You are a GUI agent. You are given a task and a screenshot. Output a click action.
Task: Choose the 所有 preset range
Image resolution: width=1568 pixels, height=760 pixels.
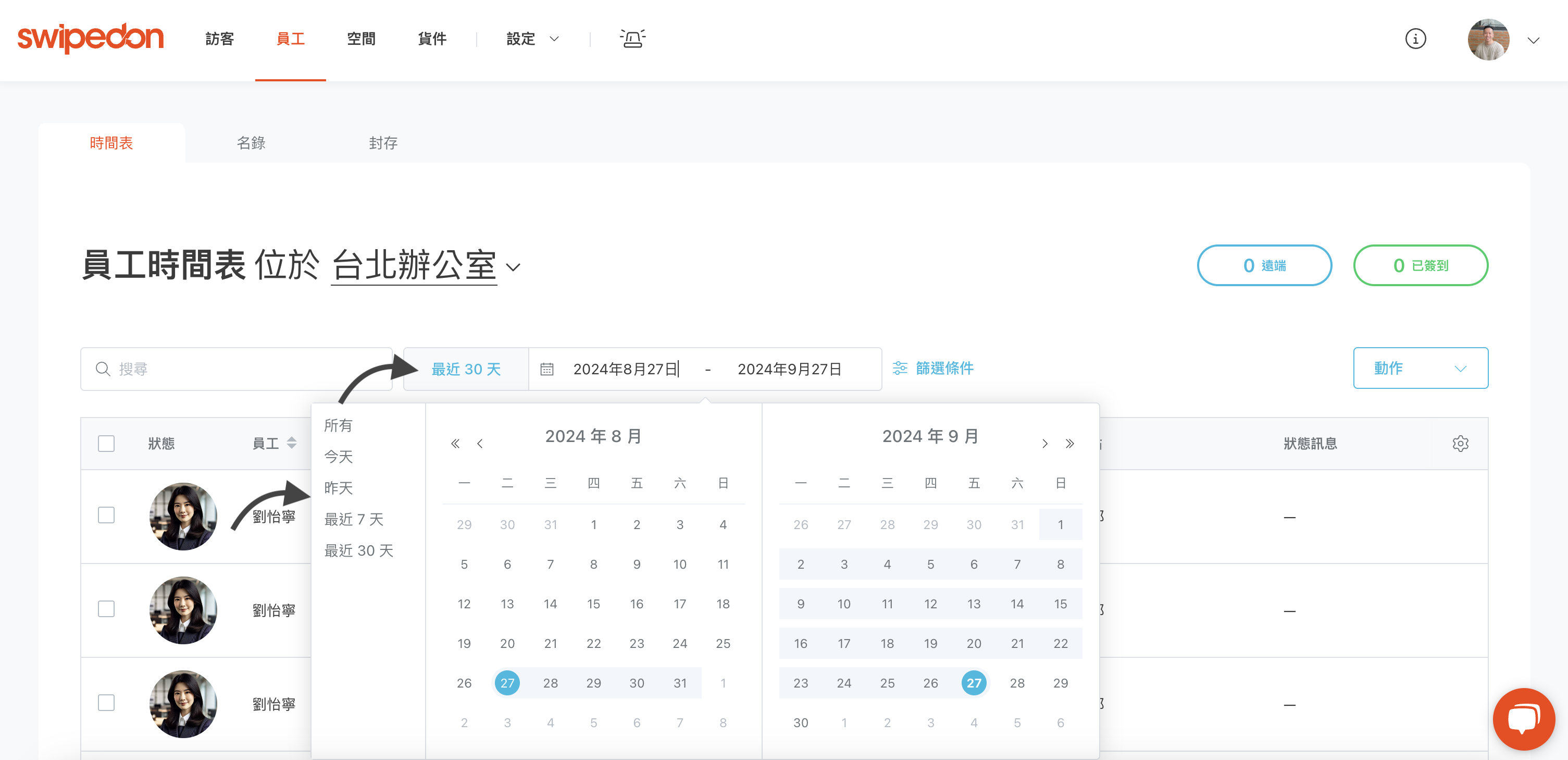coord(339,426)
